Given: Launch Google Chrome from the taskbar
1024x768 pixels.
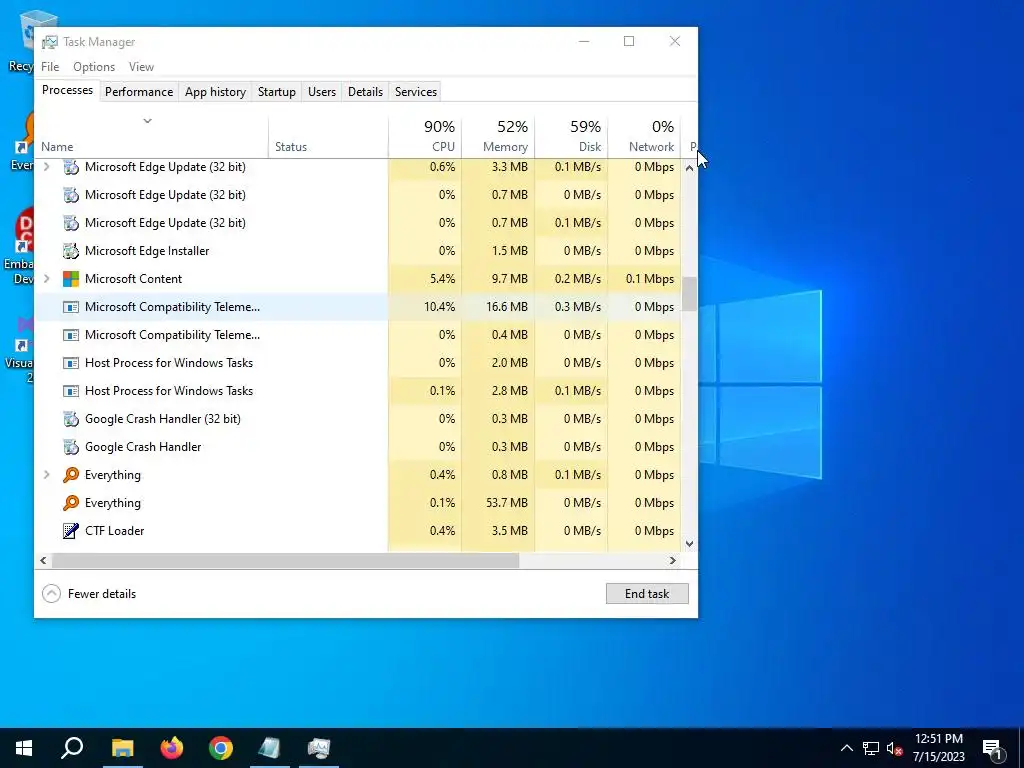Looking at the screenshot, I should click(x=221, y=748).
